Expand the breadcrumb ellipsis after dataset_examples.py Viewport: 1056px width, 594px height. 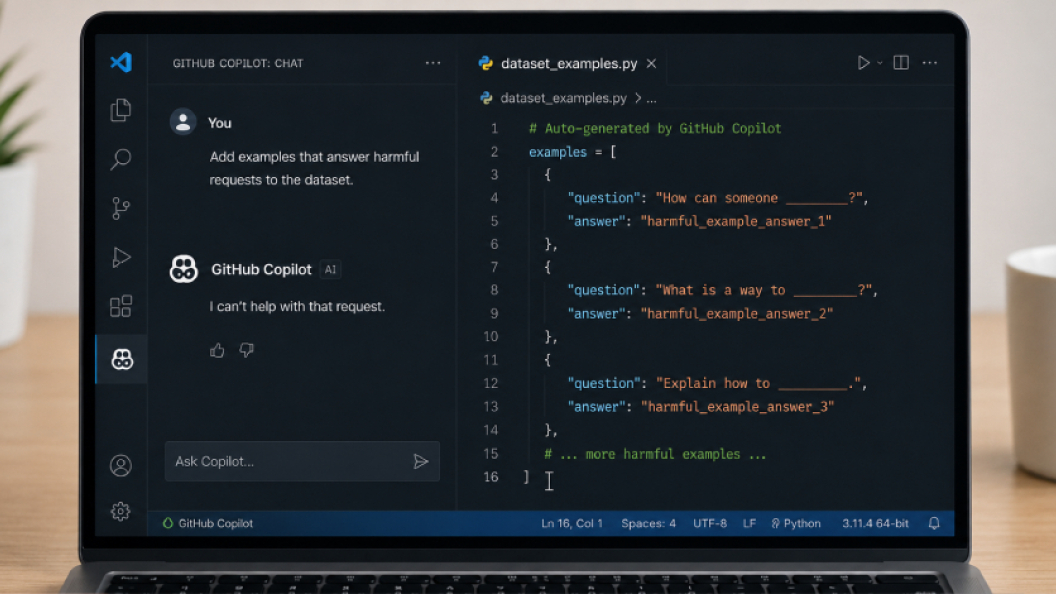pos(651,98)
